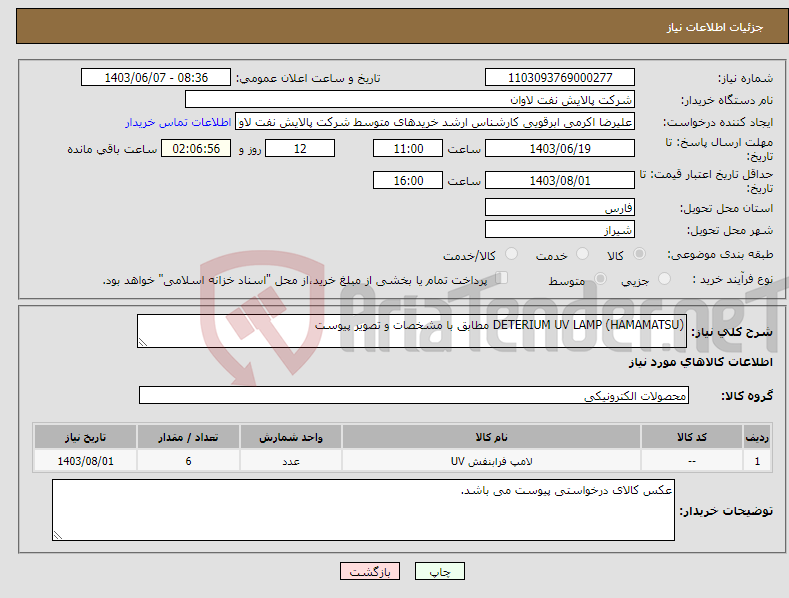This screenshot has height=598, width=789.
Task: Click the شماره نیاز field 1103093769000277
Action: point(560,78)
